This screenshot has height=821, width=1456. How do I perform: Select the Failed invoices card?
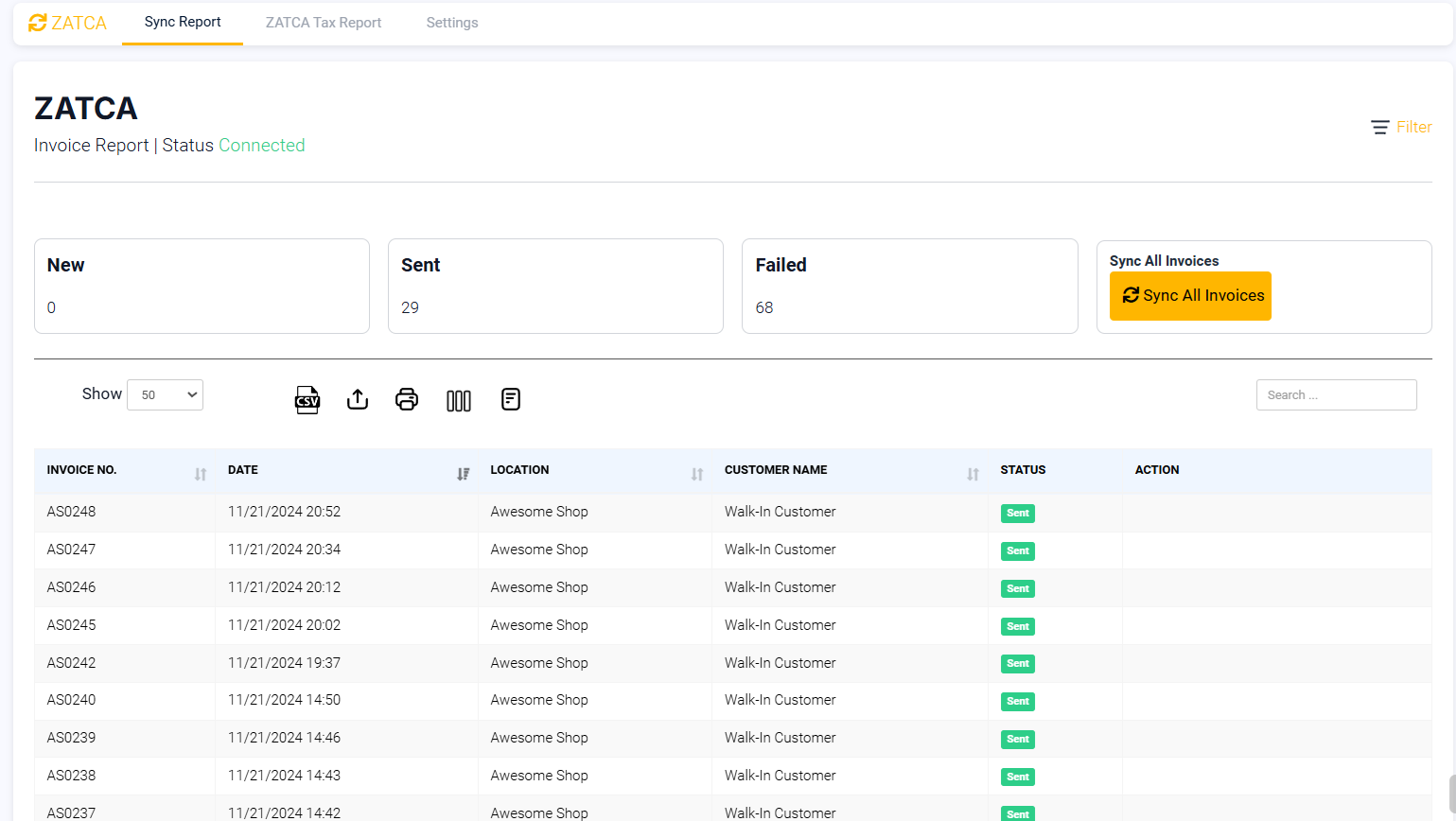909,286
